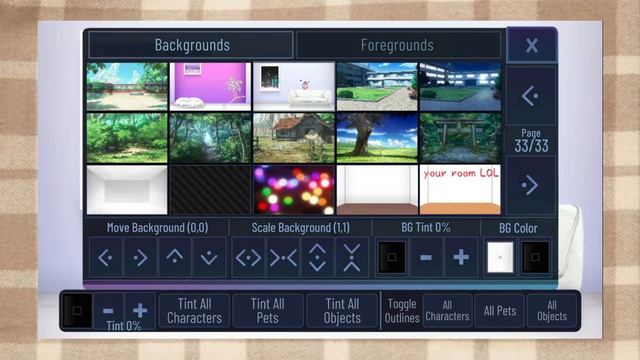
Task: Stretch the background vertically
Action: 317,258
